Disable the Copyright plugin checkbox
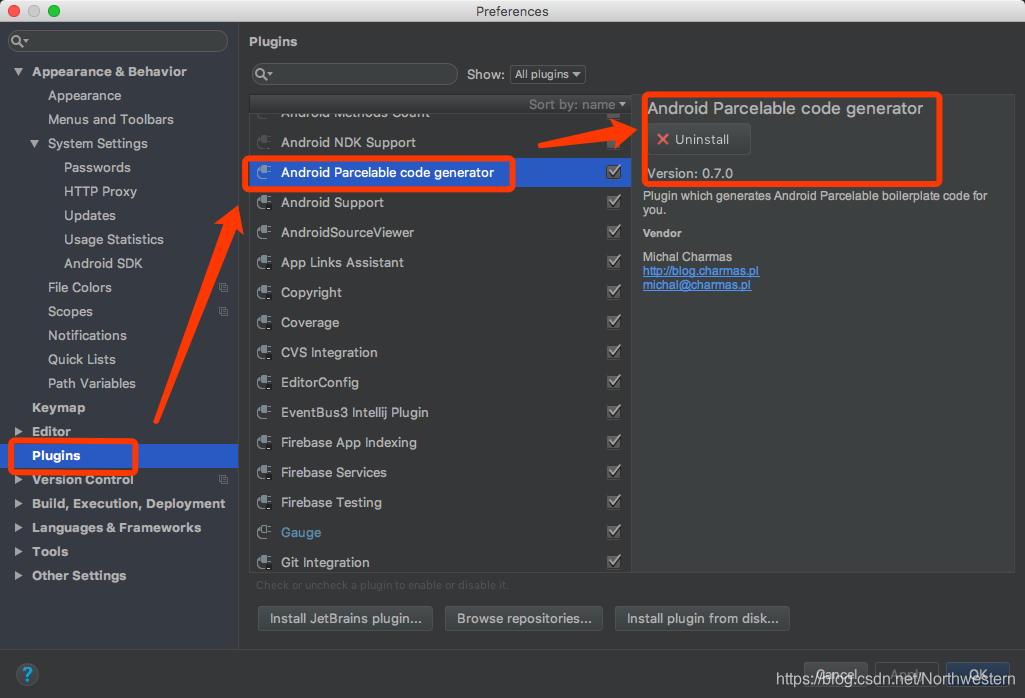 (614, 292)
